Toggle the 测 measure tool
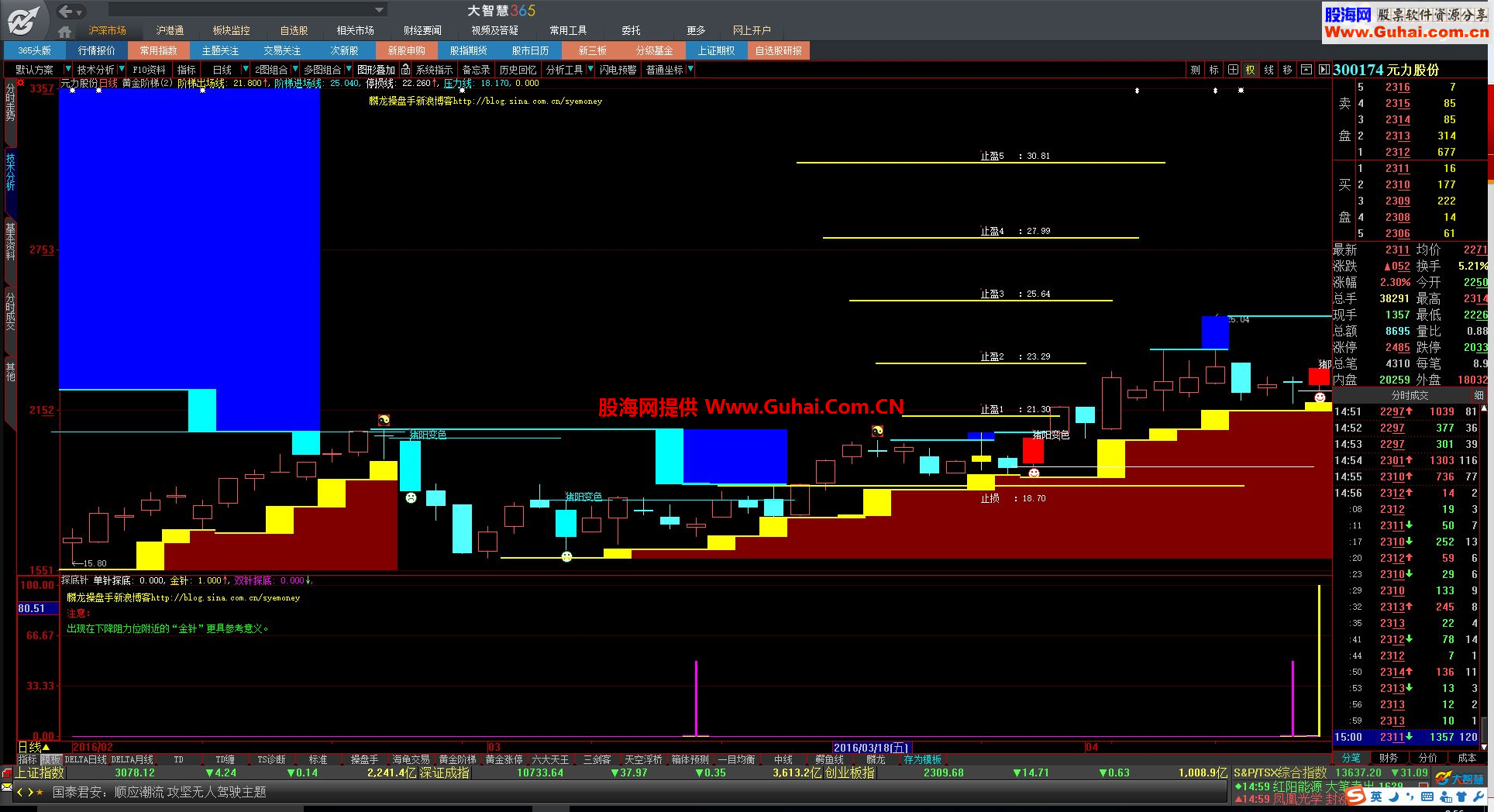The width and height of the screenshot is (1494, 812). point(1195,70)
